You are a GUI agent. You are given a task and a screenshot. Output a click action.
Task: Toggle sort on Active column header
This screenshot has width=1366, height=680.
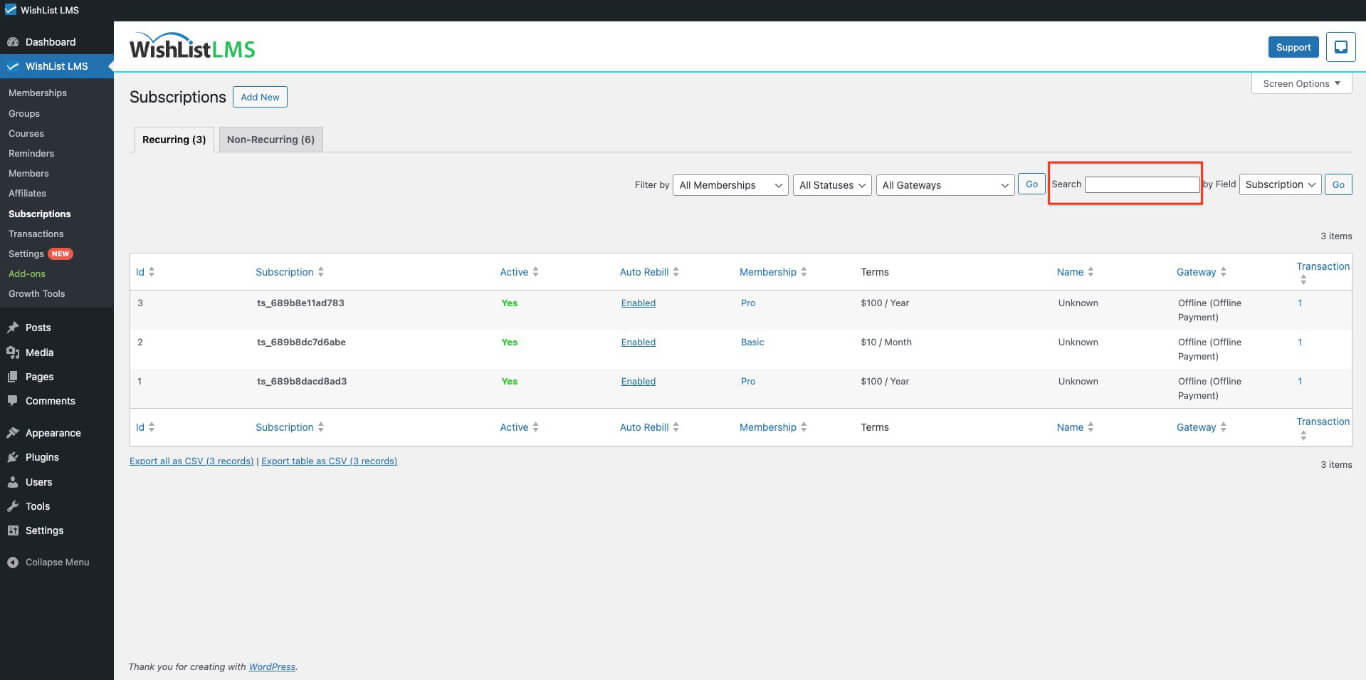536,272
